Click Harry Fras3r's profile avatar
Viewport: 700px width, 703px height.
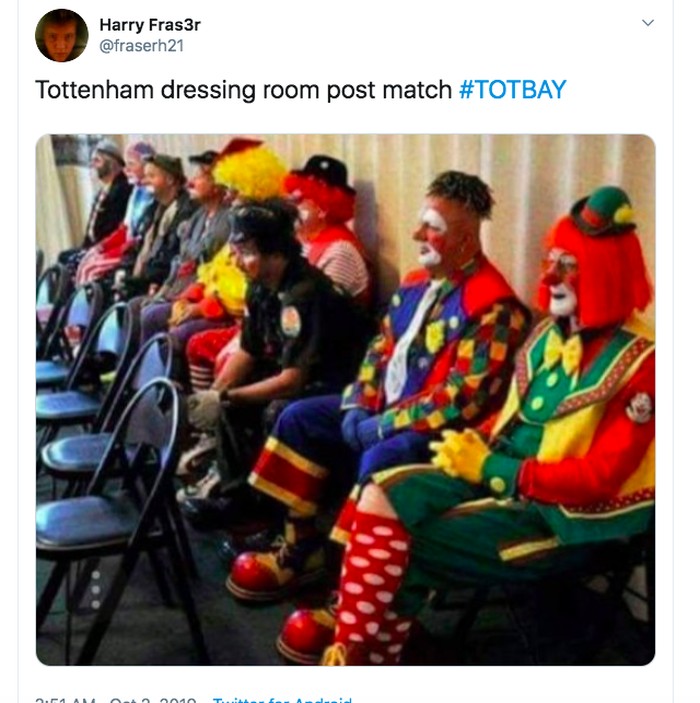(x=62, y=35)
